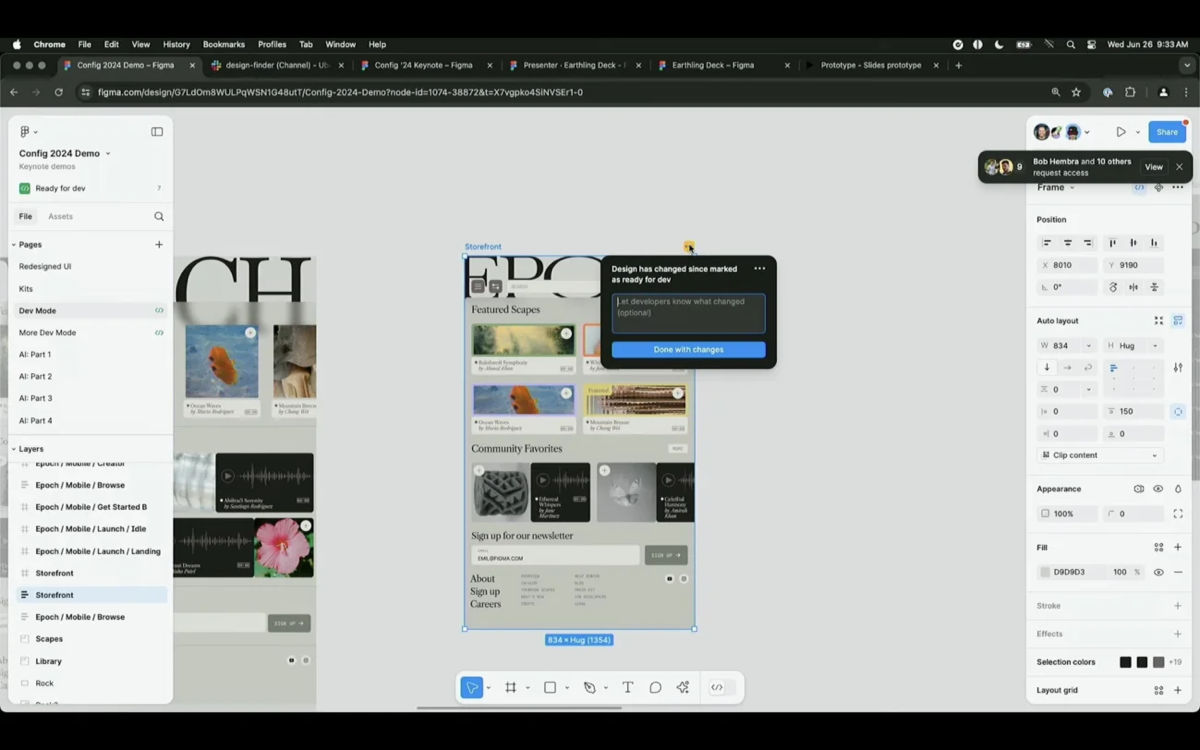The height and width of the screenshot is (750, 1200).
Task: Open the Figma main menu logo
Action: tap(25, 131)
